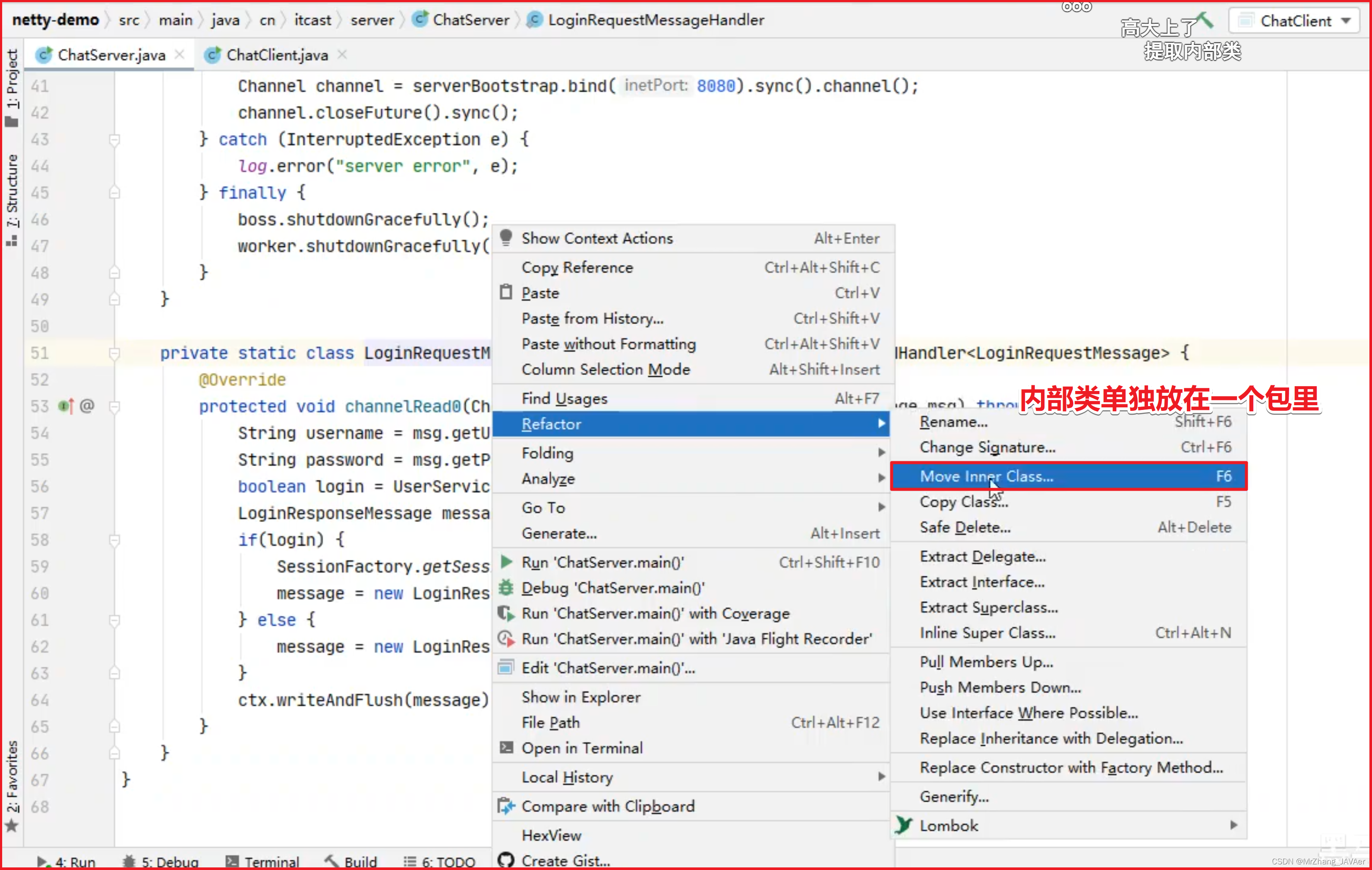1372x870 pixels.
Task: Open the Terminal tool window
Action: 263,861
